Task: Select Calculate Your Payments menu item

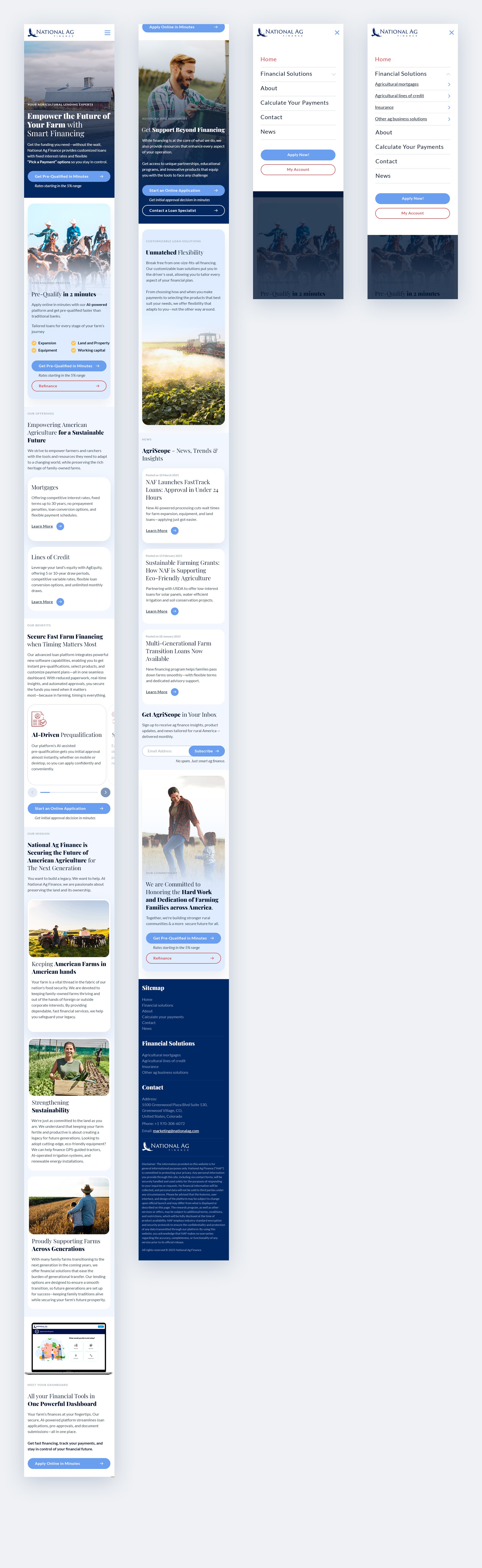Action: tap(294, 103)
